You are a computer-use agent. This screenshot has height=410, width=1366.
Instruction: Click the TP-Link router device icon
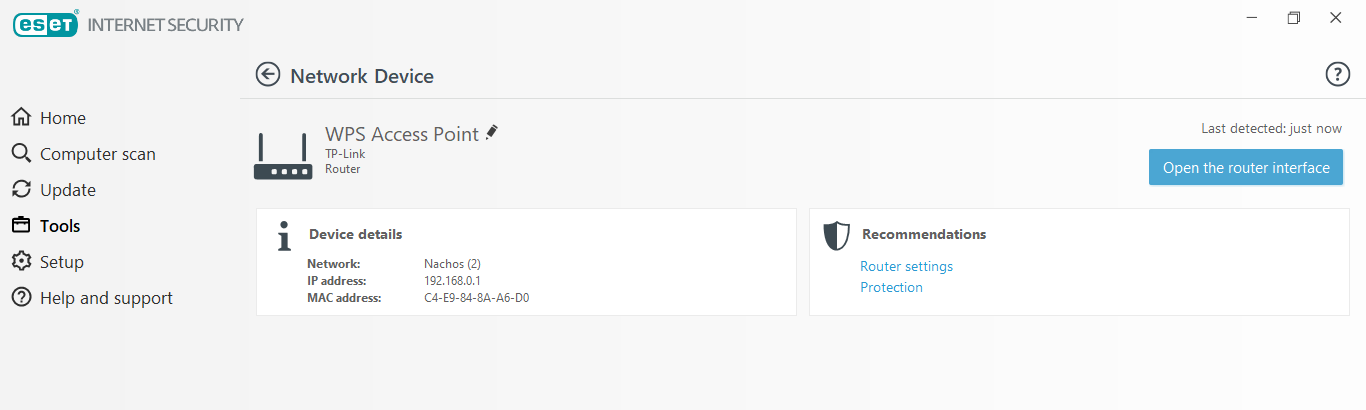[283, 155]
